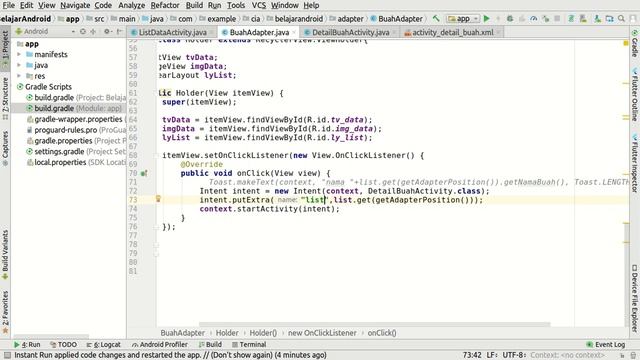Viewport: 640px width, 360px height.
Task: Collapse code block at line 68 fold marker
Action: pos(156,156)
